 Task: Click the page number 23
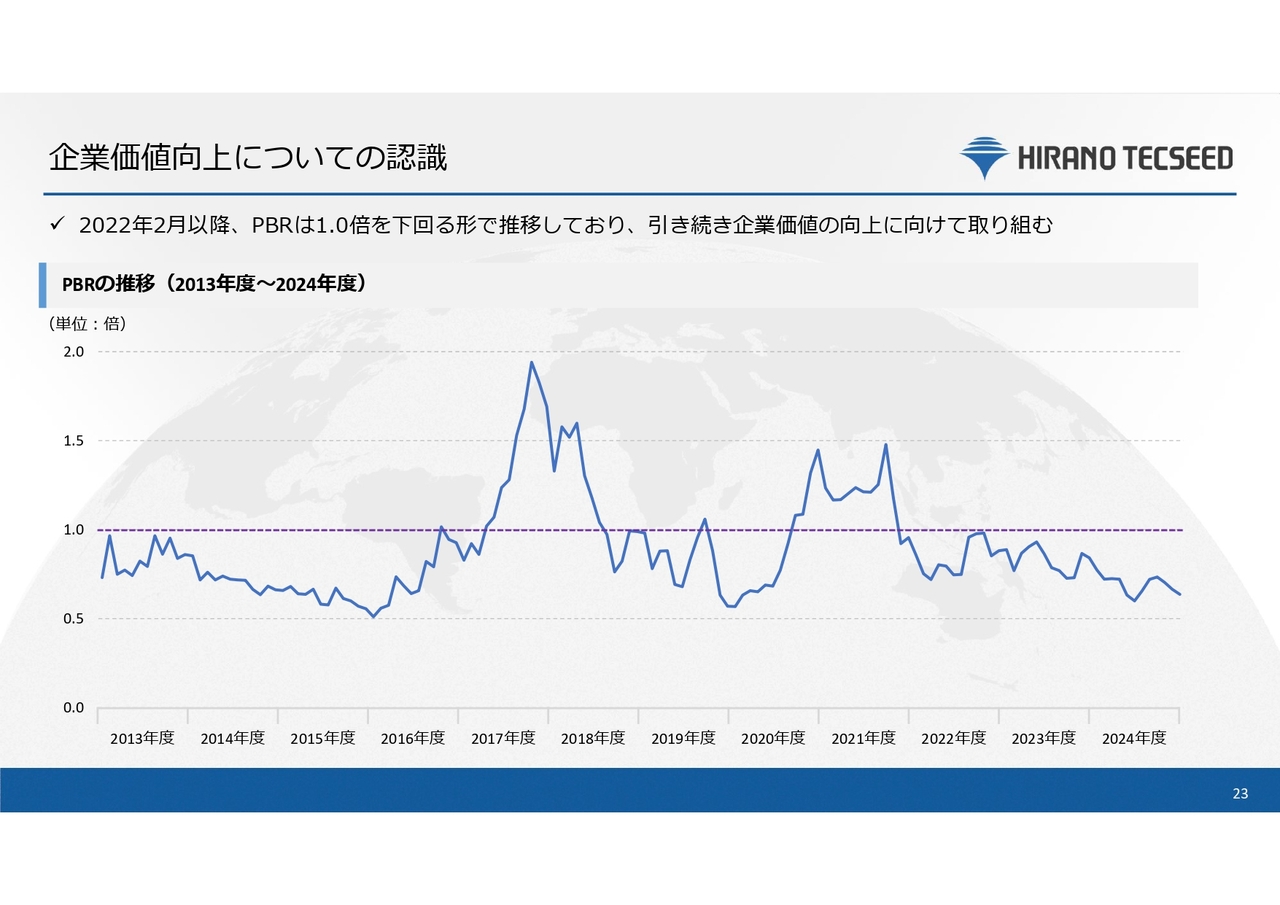[x=1240, y=794]
